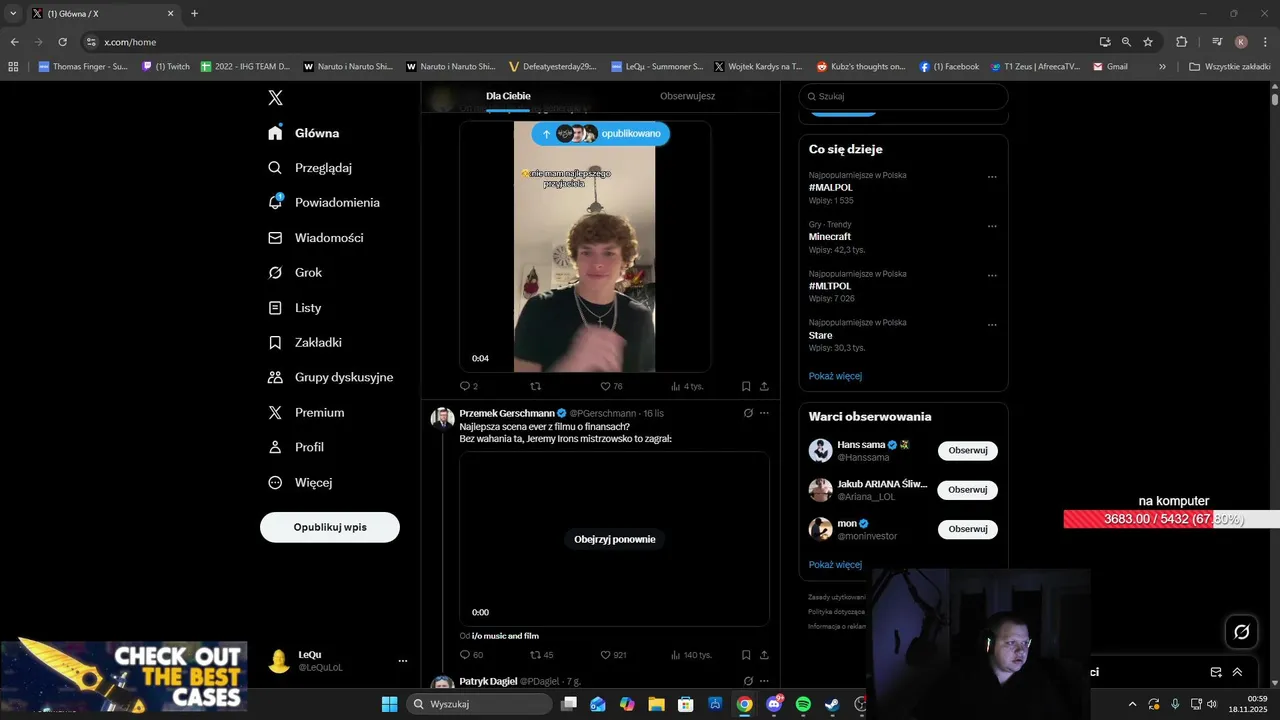Screen dimensions: 1280x720
Task: Click Windows Start button
Action: 389,704
